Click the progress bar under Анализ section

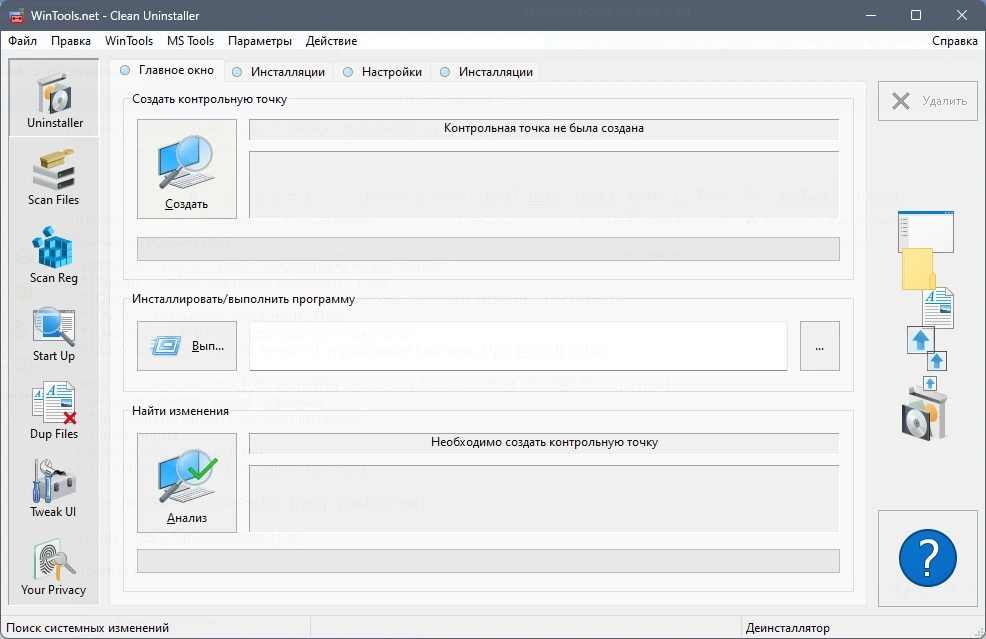(488, 561)
